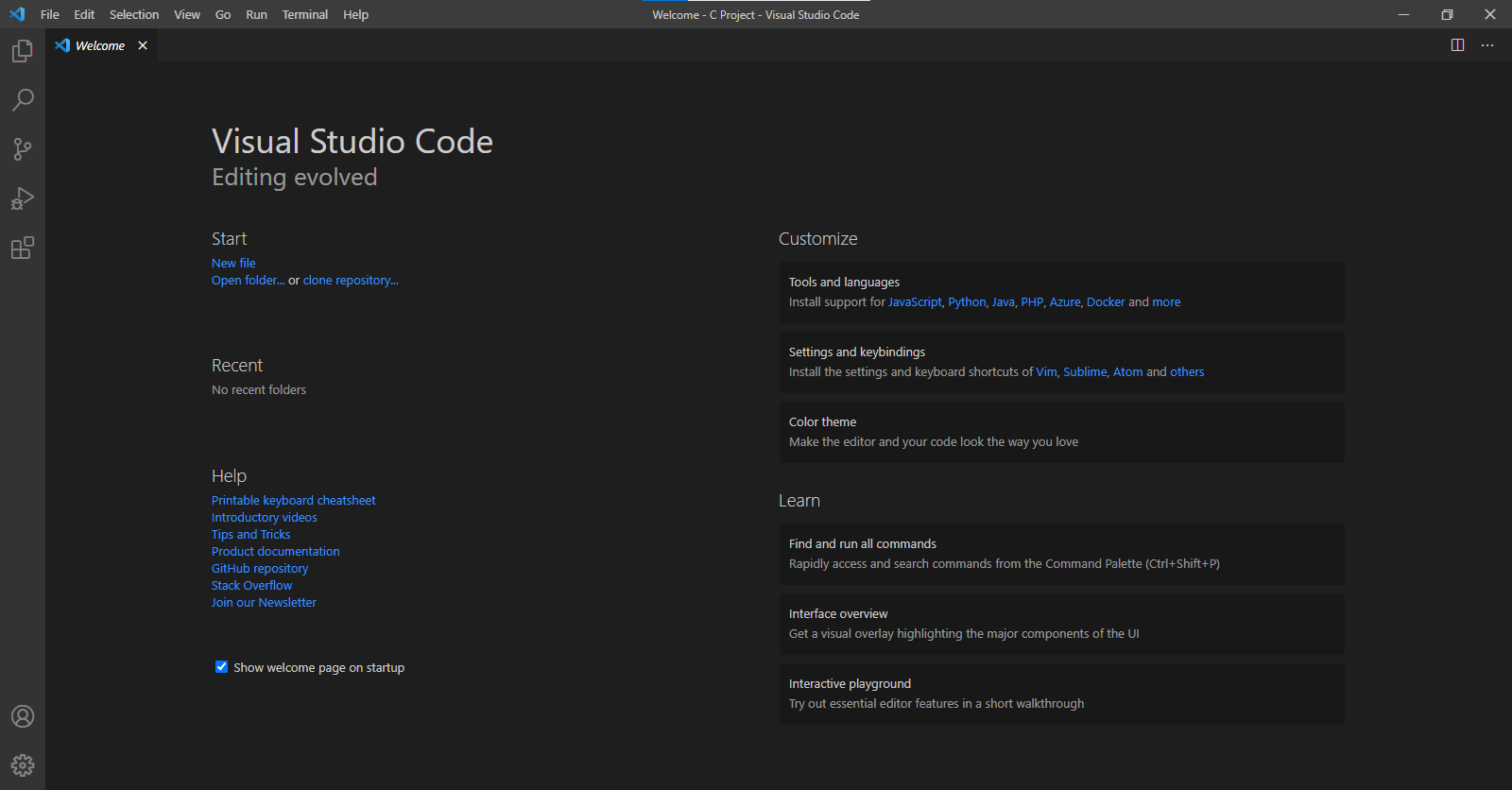Click the VS Code logo in title bar

coord(17,14)
